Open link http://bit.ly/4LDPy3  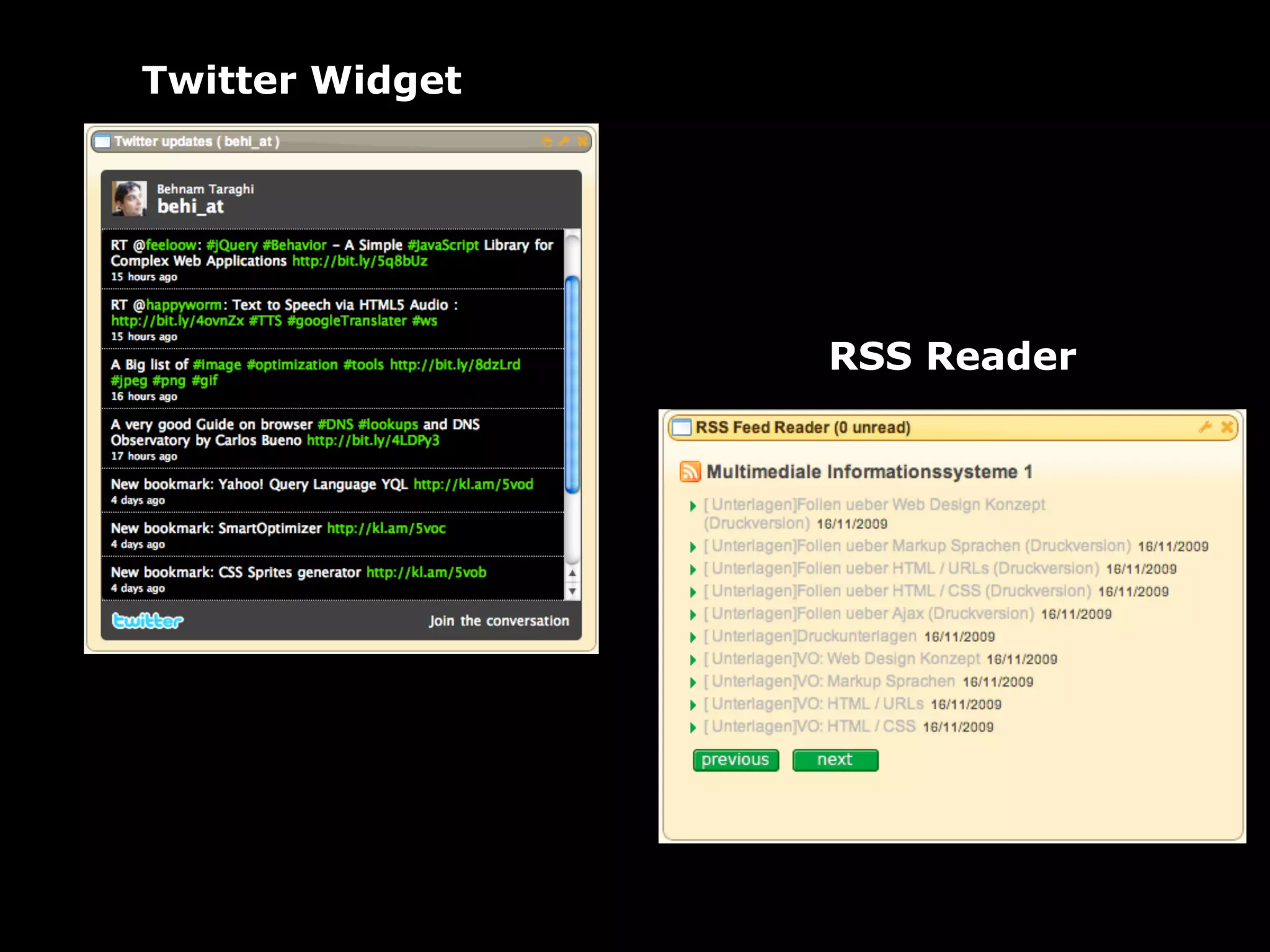373,441
